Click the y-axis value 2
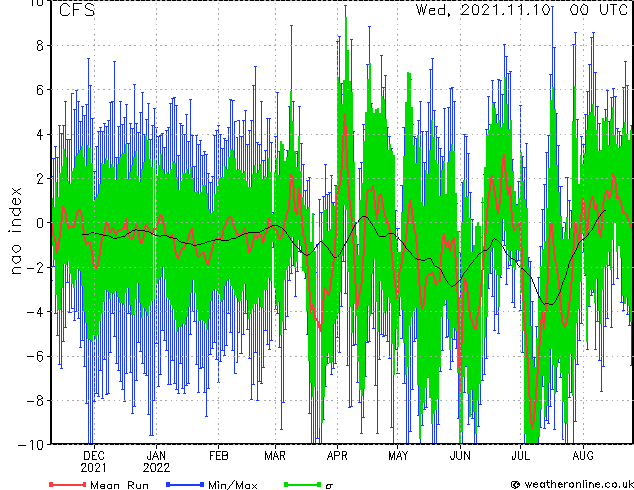 (40, 179)
